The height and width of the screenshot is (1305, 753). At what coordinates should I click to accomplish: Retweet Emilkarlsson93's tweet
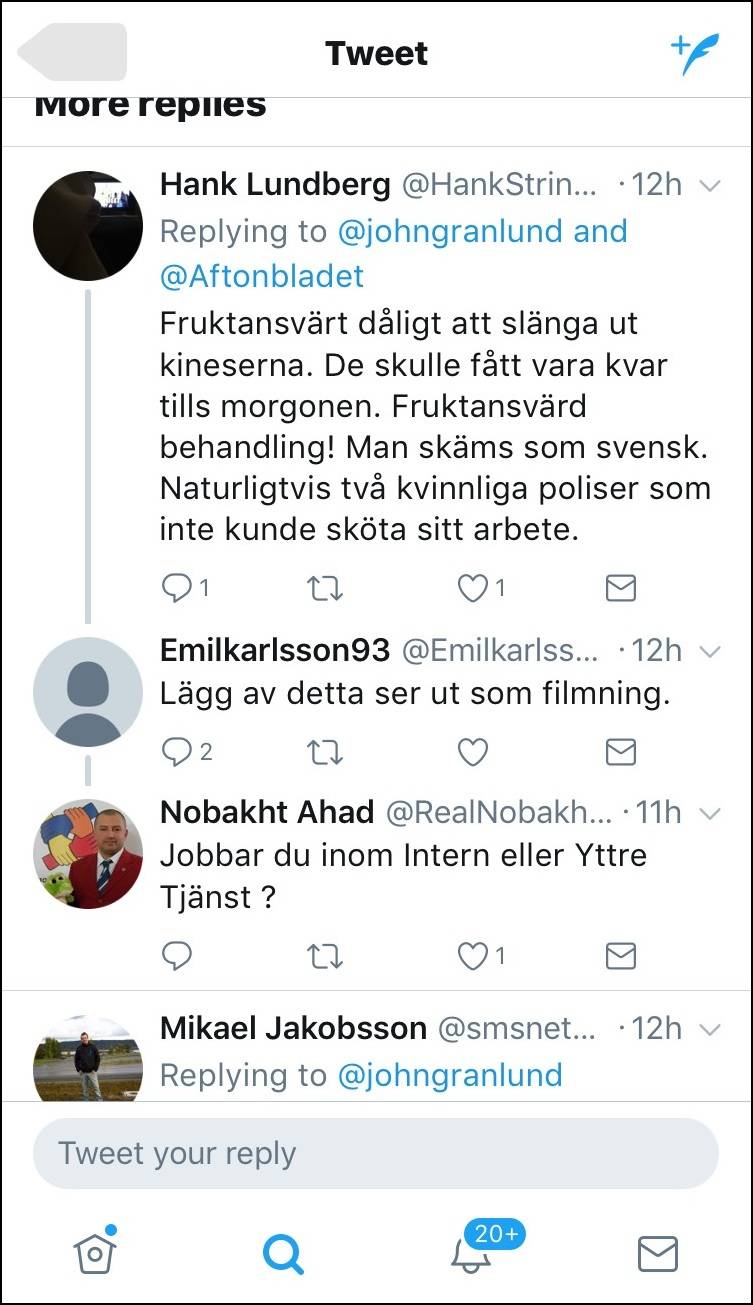coord(323,752)
